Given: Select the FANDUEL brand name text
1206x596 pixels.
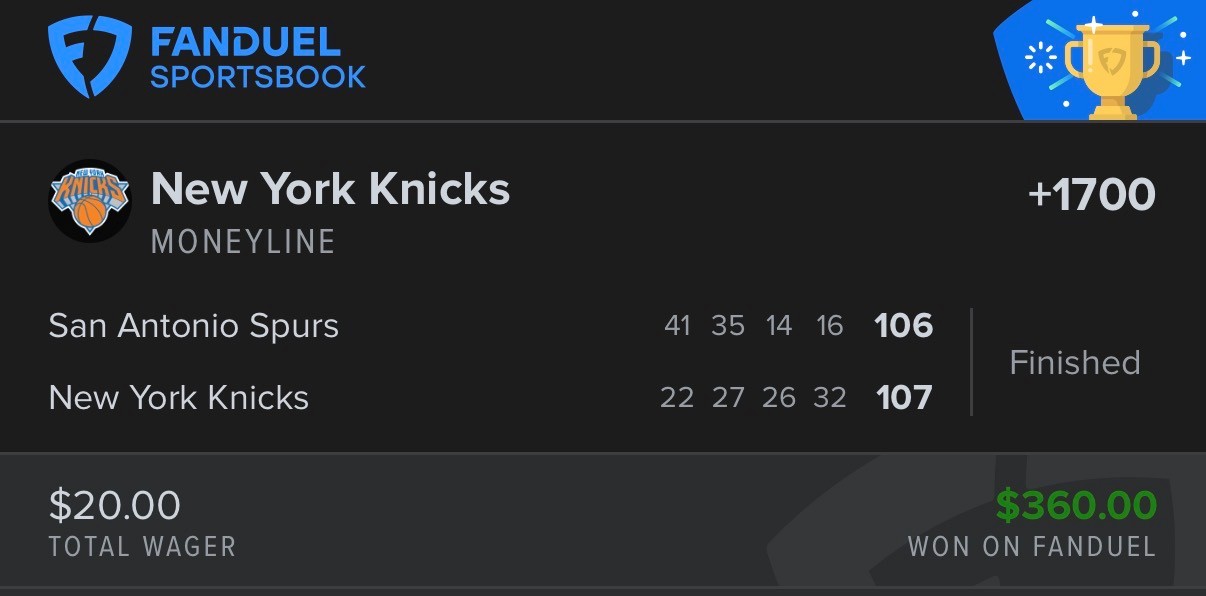Looking at the screenshot, I should click(246, 42).
